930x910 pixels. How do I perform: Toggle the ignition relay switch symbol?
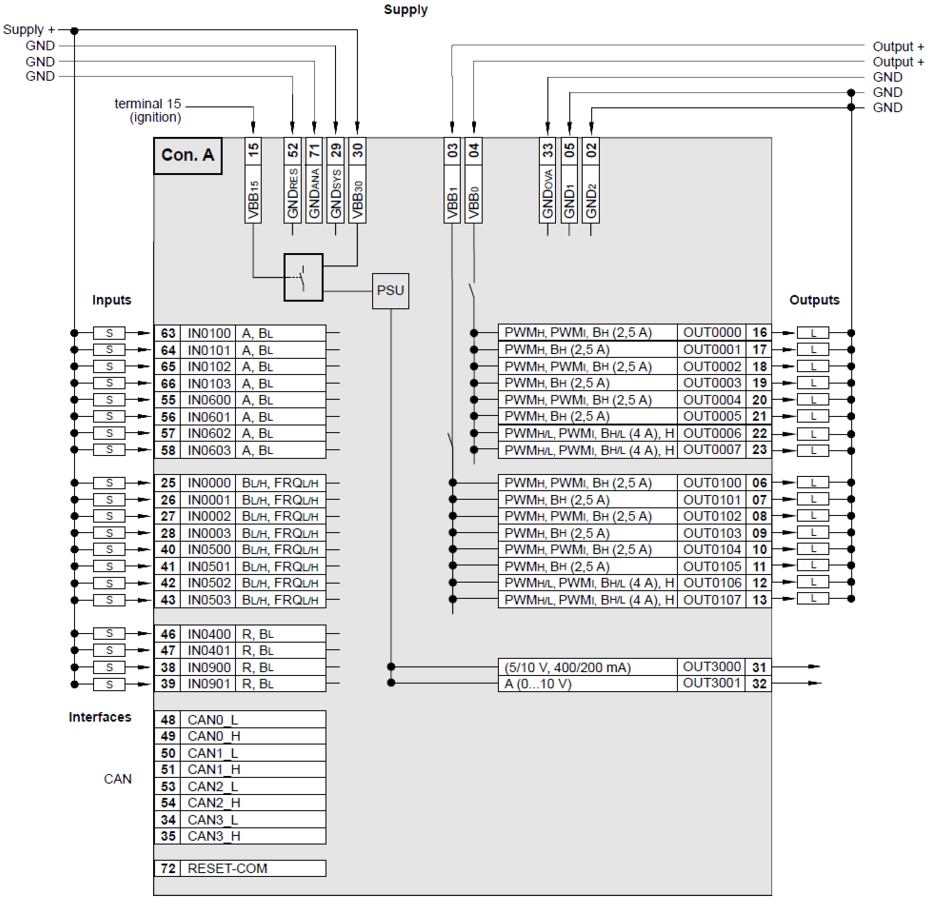pos(301,278)
